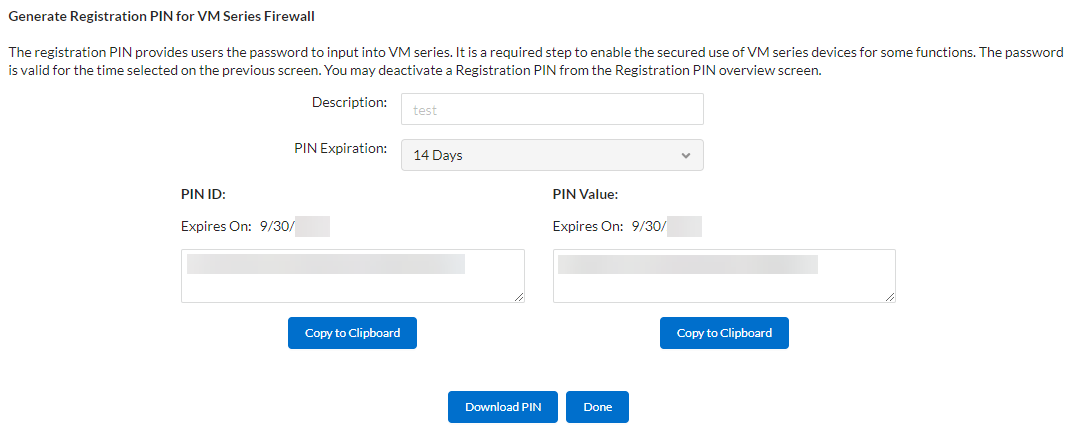The image size is (1070, 433).
Task: Click inside the PIN Value text area
Action: [724, 285]
